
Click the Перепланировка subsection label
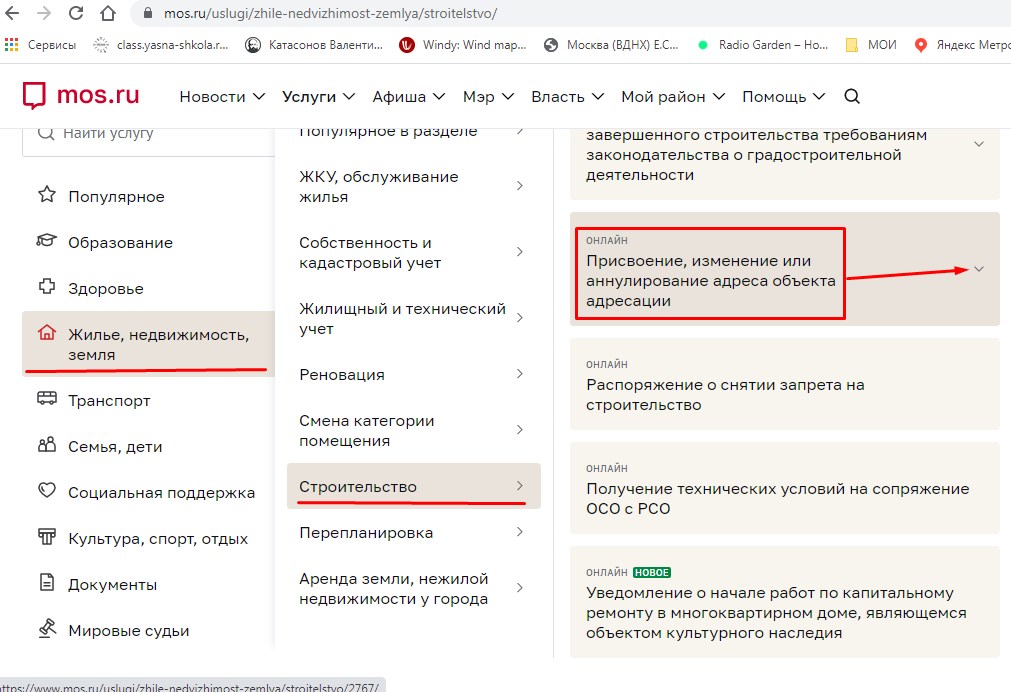pos(366,533)
